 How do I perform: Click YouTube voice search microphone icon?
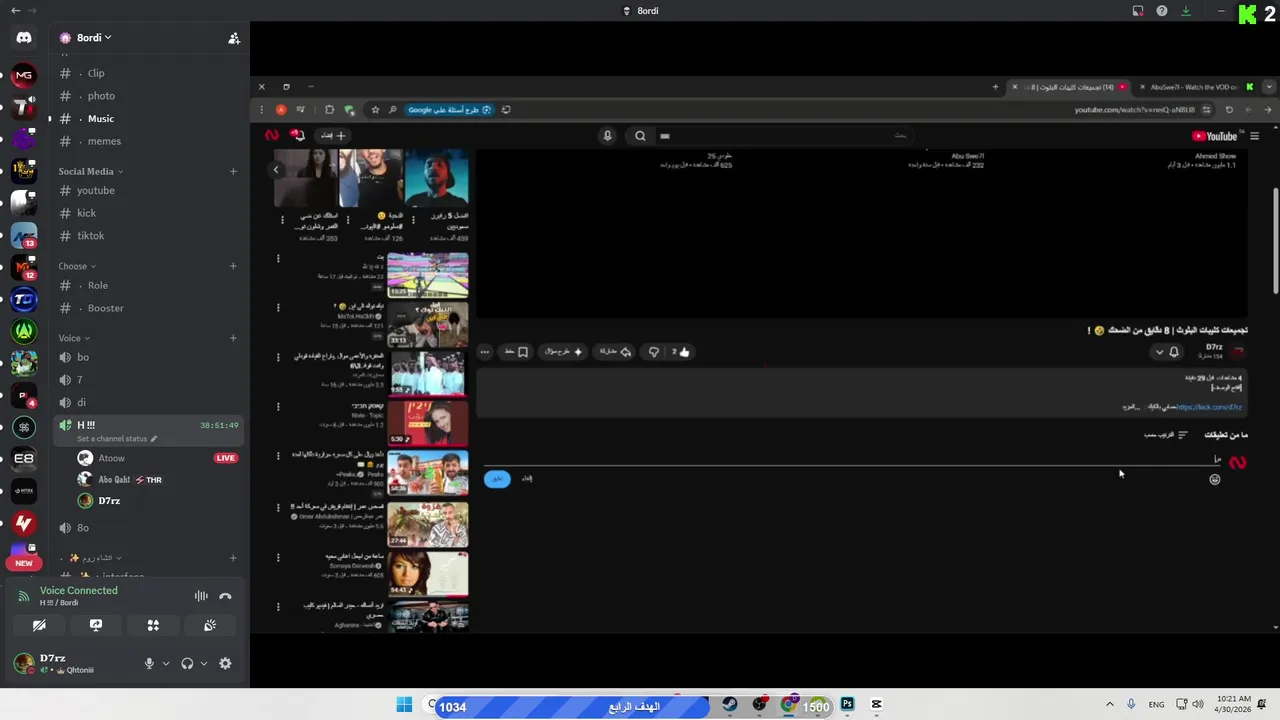click(x=607, y=136)
